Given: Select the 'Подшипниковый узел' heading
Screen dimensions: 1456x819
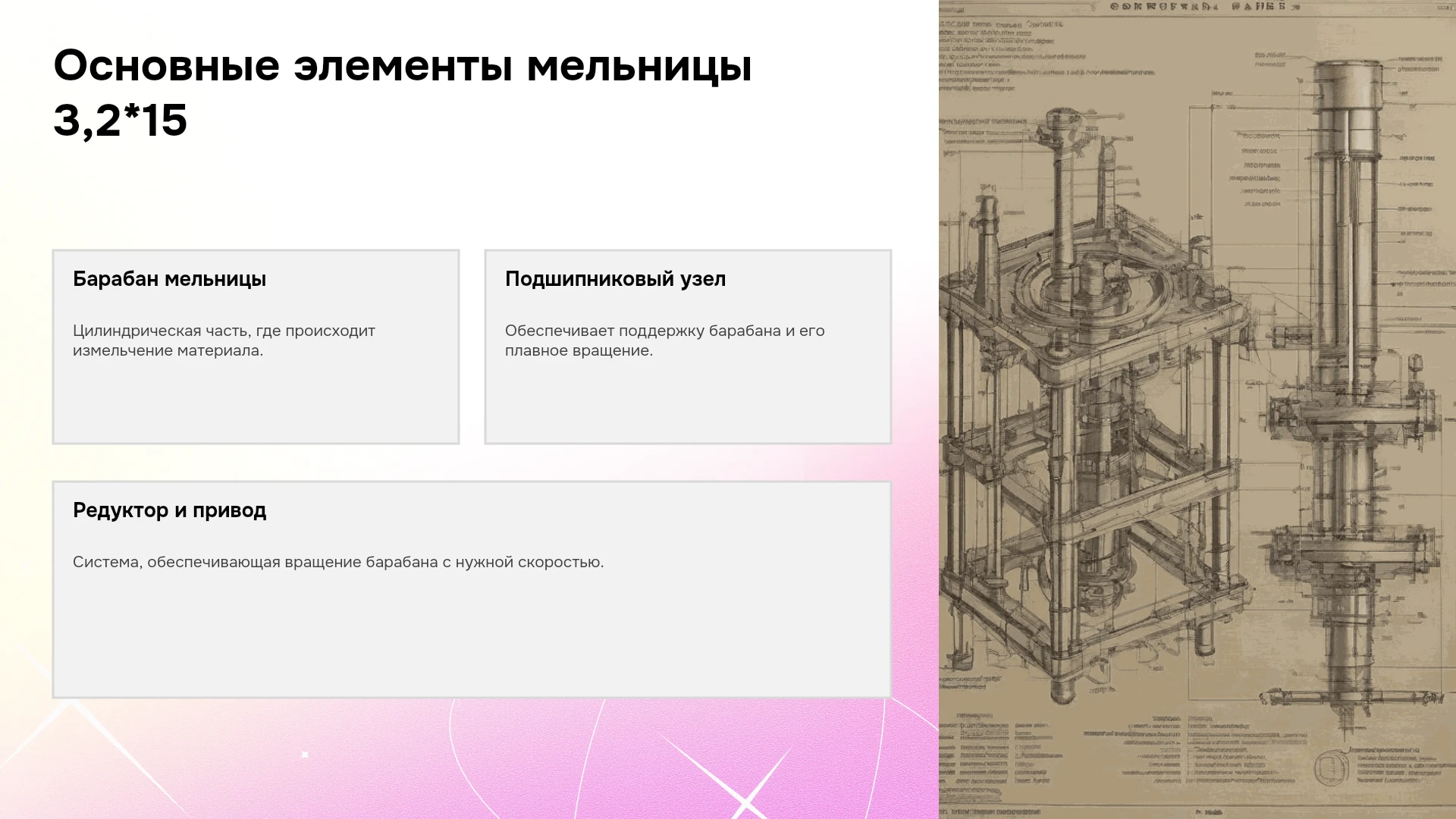Looking at the screenshot, I should pos(615,279).
